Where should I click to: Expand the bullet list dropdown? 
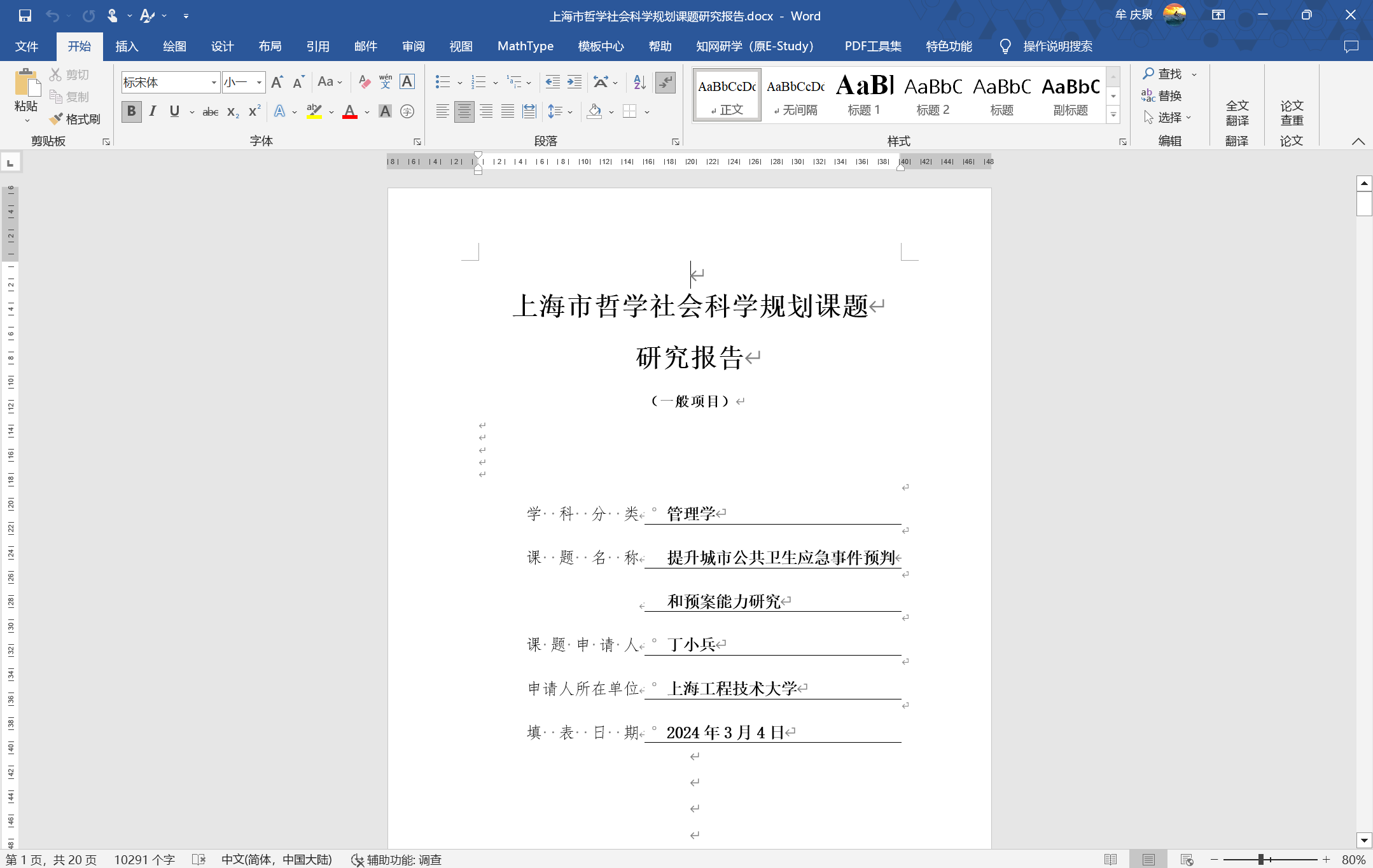[460, 83]
